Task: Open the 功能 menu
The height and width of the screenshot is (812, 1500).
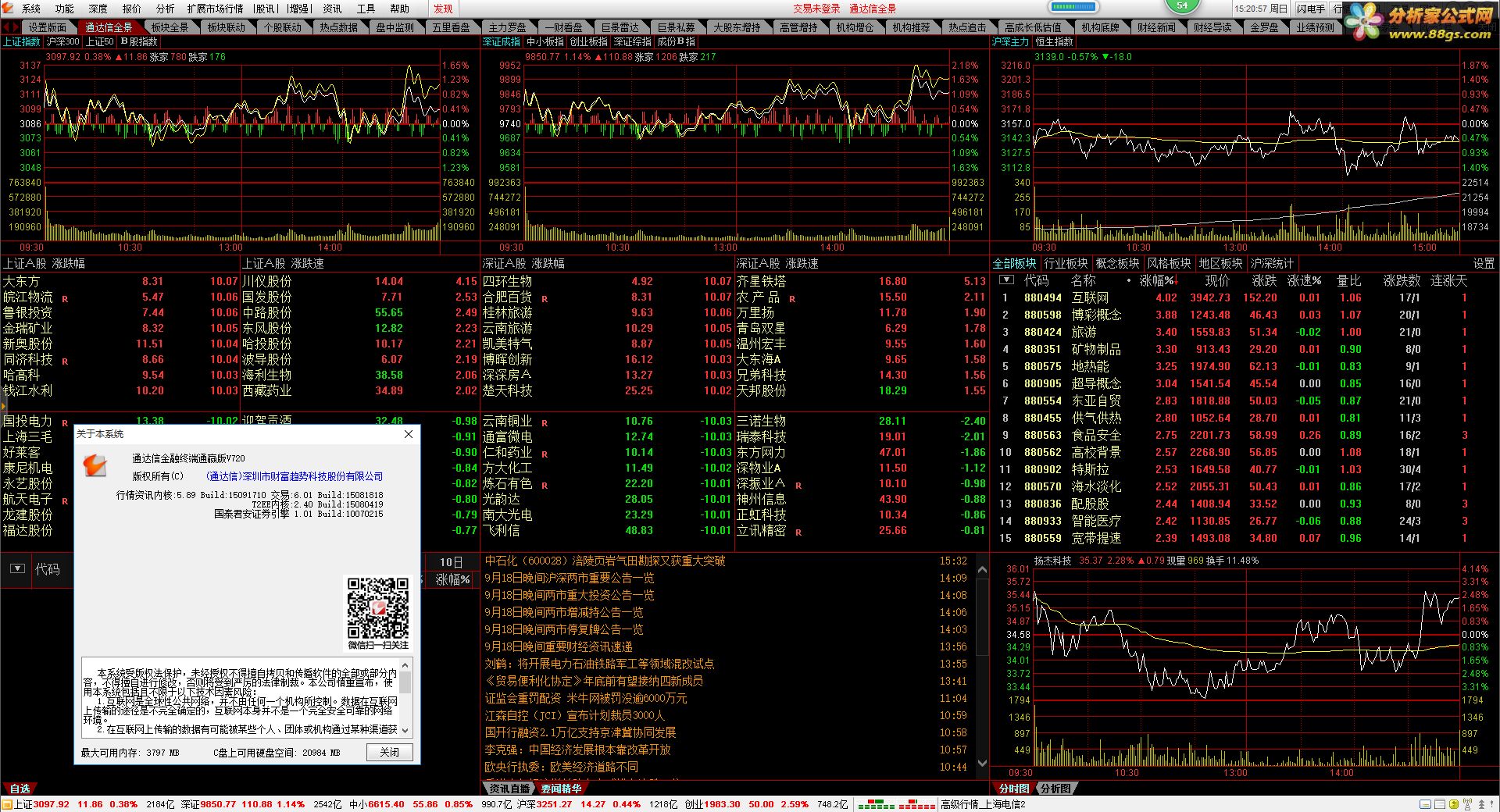Action: tap(64, 9)
